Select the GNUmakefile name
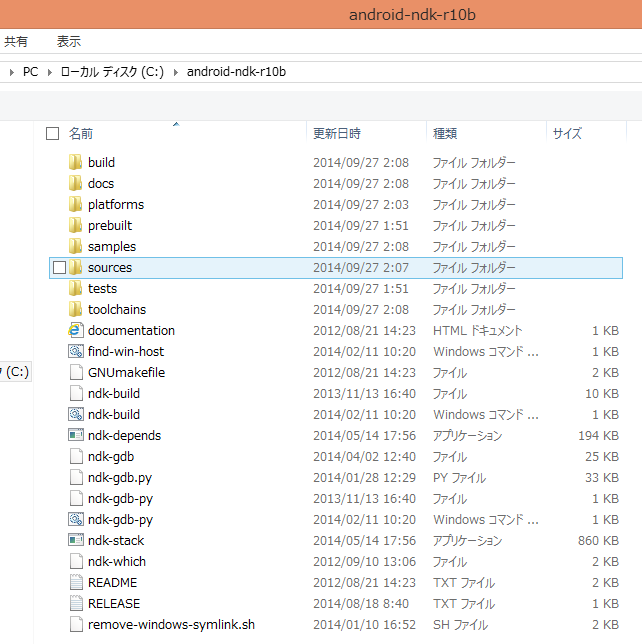Image resolution: width=642 pixels, height=644 pixels. tap(127, 373)
